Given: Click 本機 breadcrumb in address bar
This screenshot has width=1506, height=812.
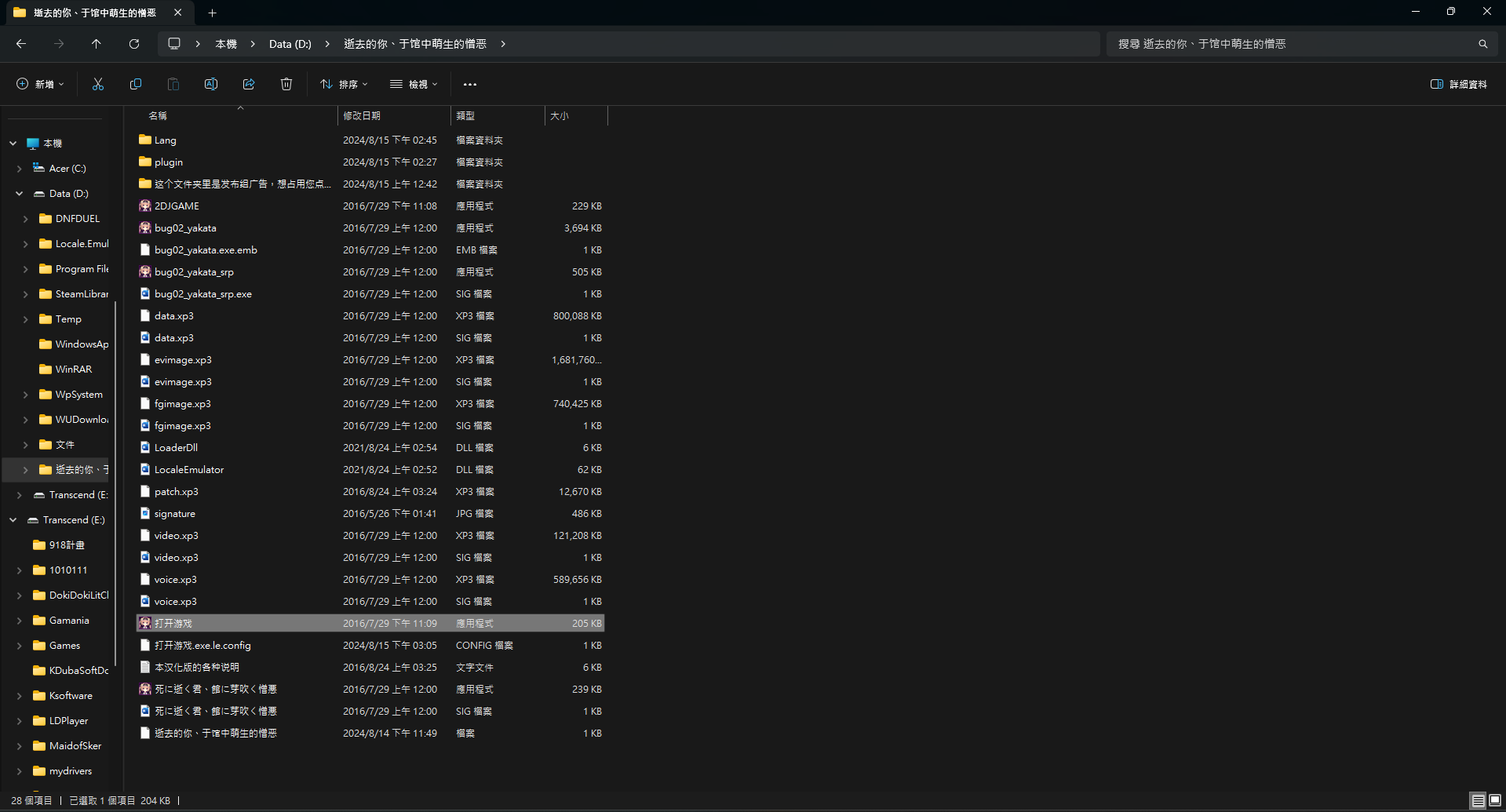Looking at the screenshot, I should (226, 44).
